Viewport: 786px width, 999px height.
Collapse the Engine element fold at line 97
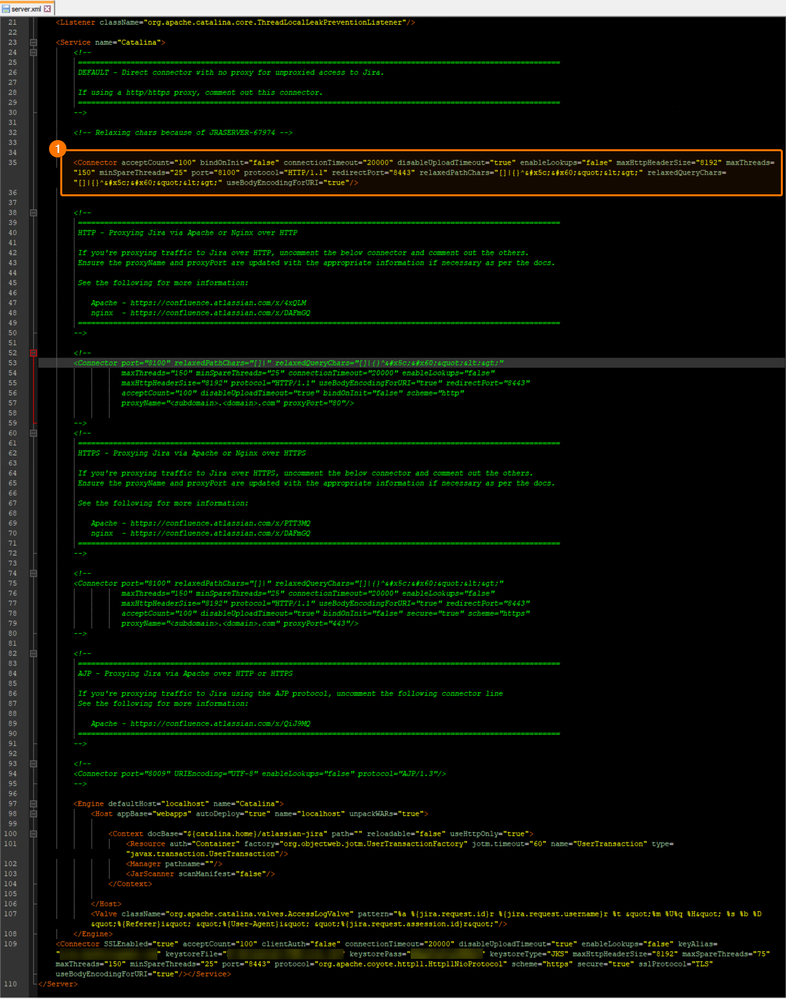coord(34,804)
